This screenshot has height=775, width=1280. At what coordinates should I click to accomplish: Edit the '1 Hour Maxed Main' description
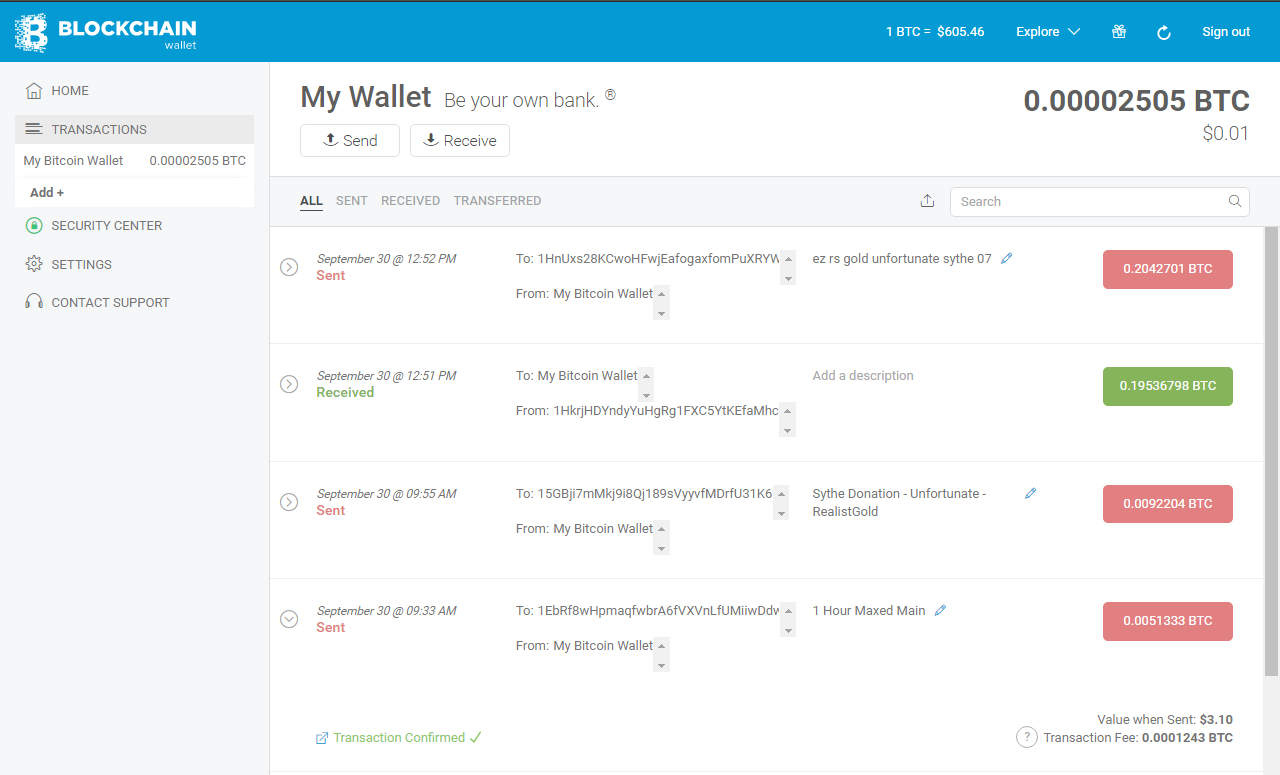click(x=940, y=610)
